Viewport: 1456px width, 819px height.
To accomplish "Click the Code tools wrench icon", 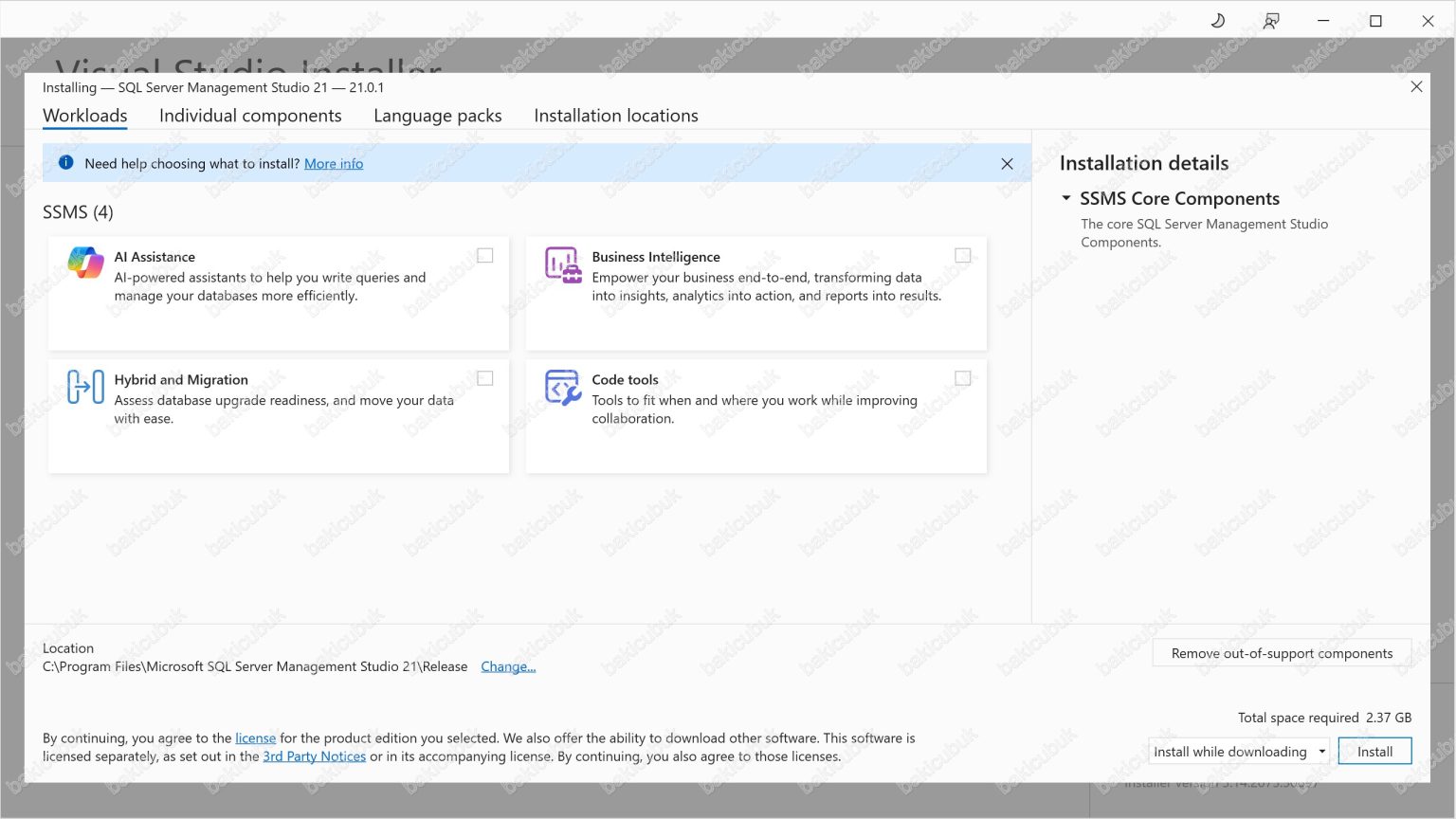I will [561, 387].
